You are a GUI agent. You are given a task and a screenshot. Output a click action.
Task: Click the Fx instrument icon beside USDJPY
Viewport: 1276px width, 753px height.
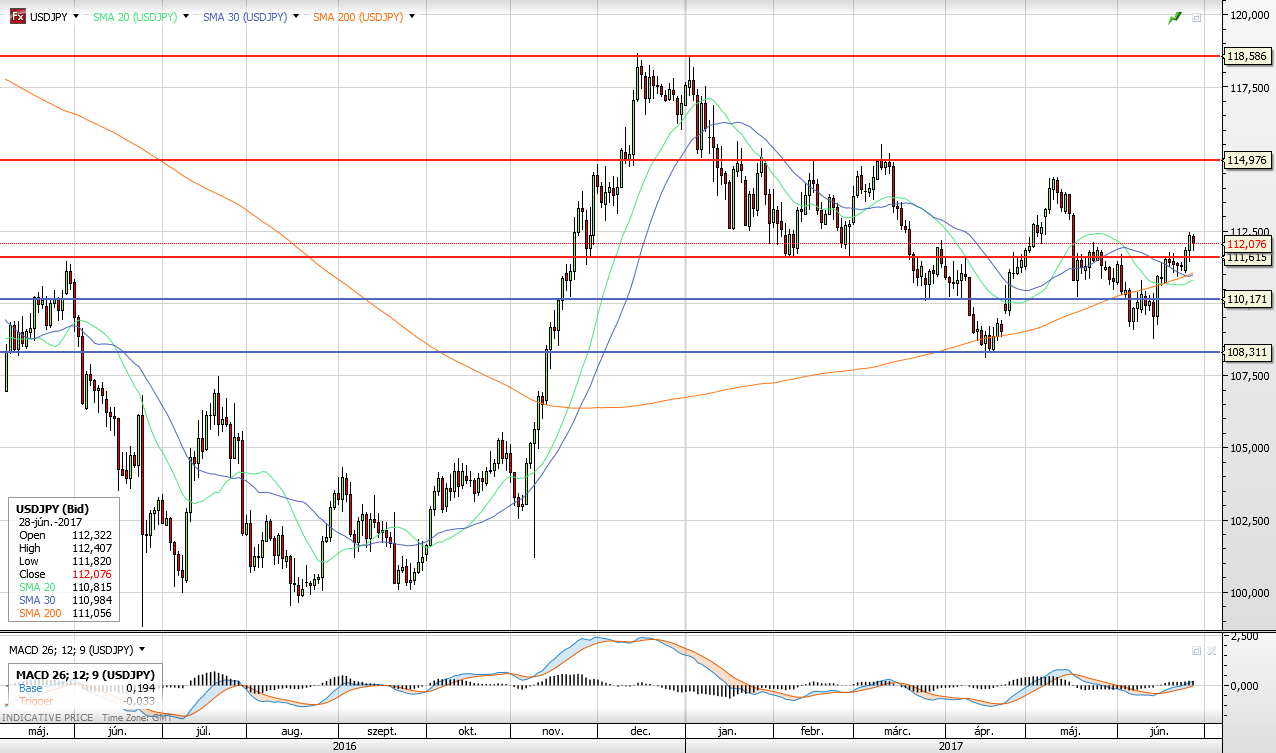(x=17, y=17)
